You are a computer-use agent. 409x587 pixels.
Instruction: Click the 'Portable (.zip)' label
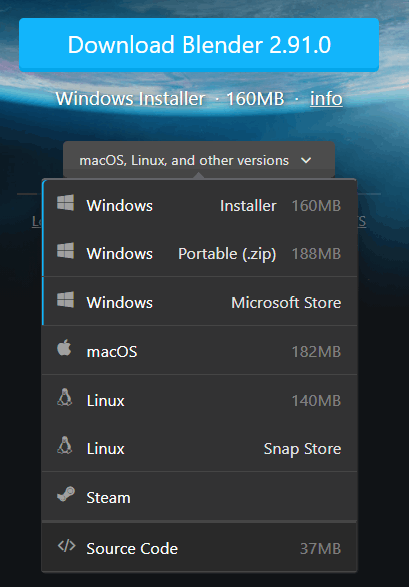[227, 254]
